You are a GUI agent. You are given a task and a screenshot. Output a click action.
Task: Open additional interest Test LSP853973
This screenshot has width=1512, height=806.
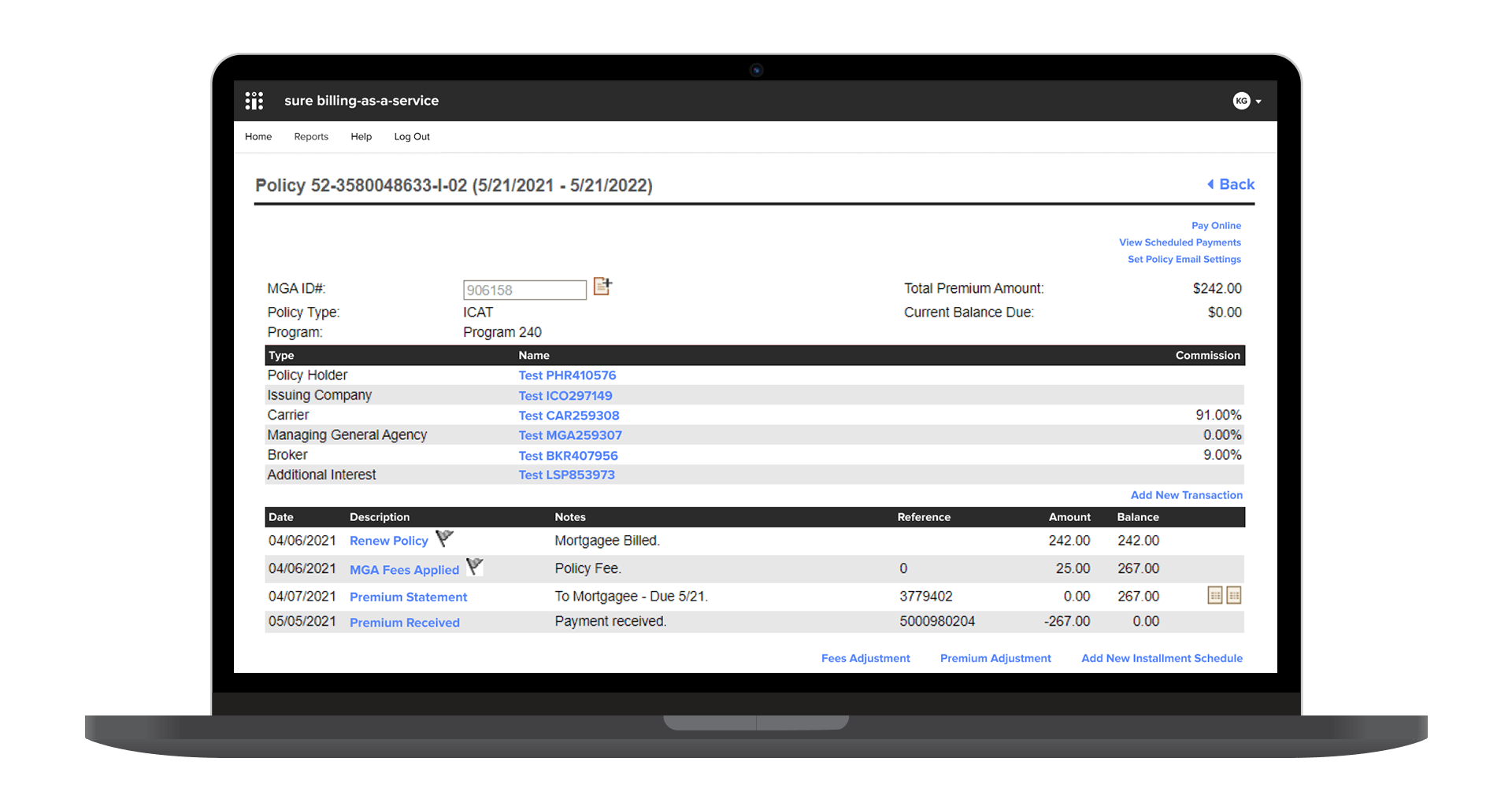566,475
